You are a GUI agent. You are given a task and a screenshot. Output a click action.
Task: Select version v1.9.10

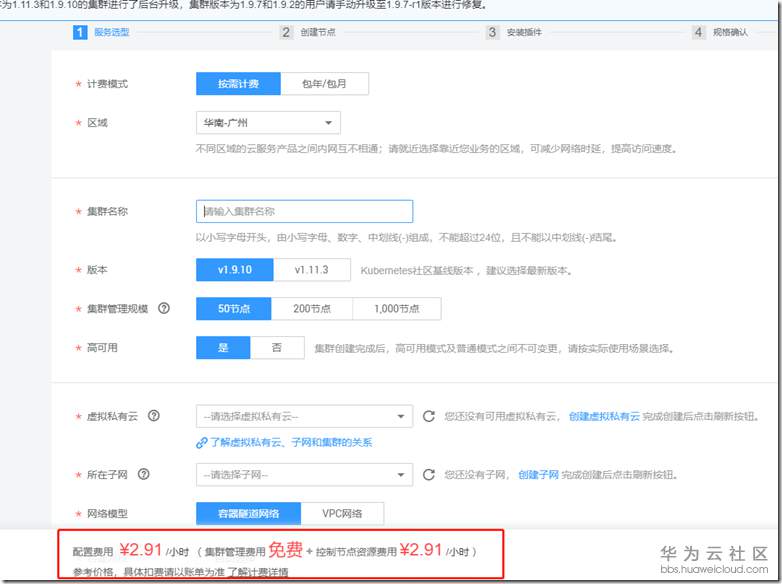234,270
